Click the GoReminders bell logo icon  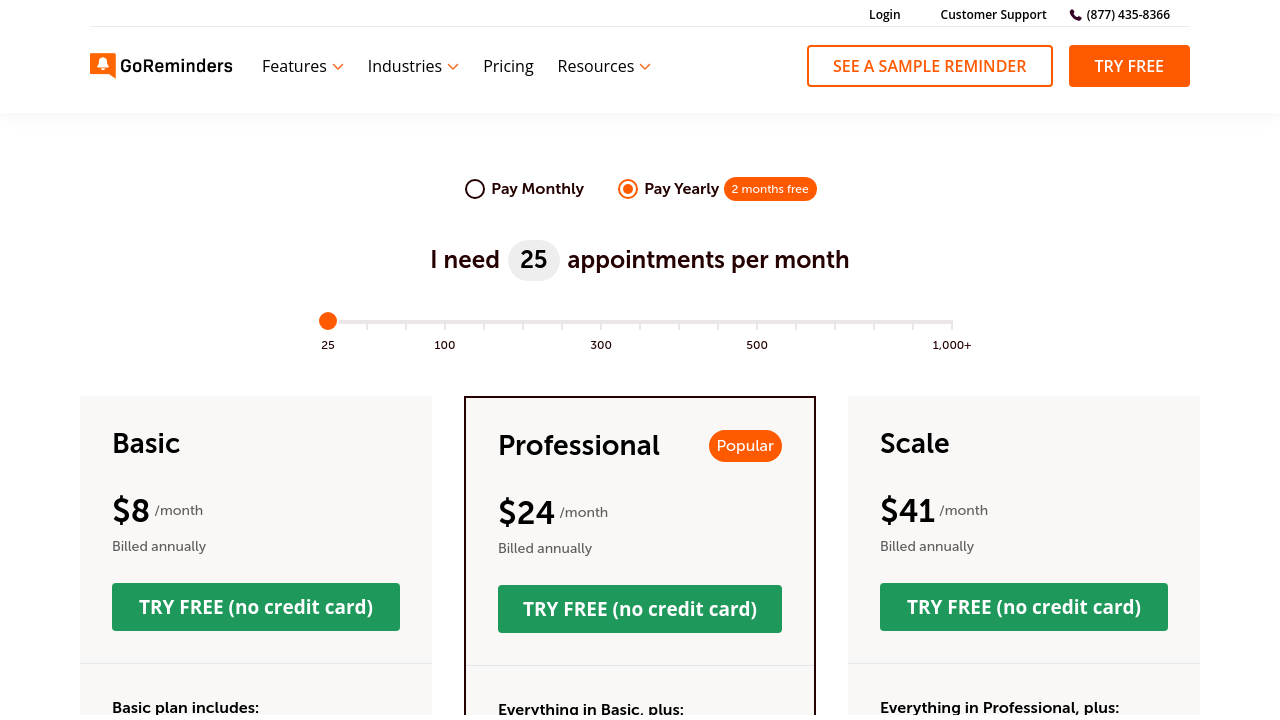tap(103, 66)
